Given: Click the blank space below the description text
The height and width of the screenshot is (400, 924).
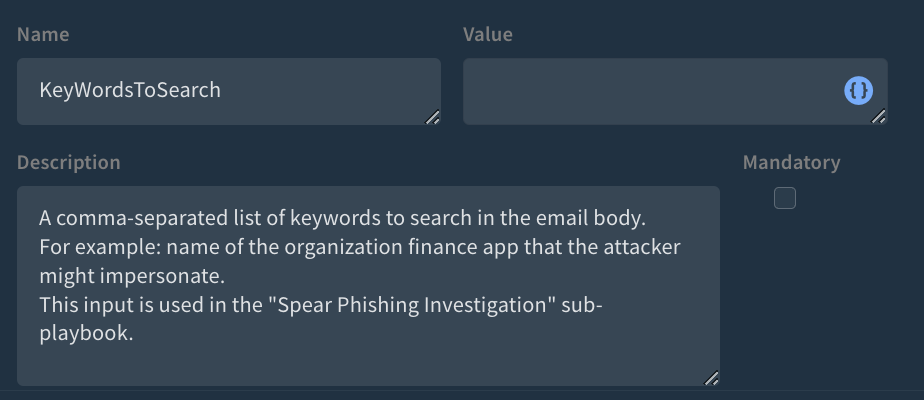Looking at the screenshot, I should (x=367, y=362).
